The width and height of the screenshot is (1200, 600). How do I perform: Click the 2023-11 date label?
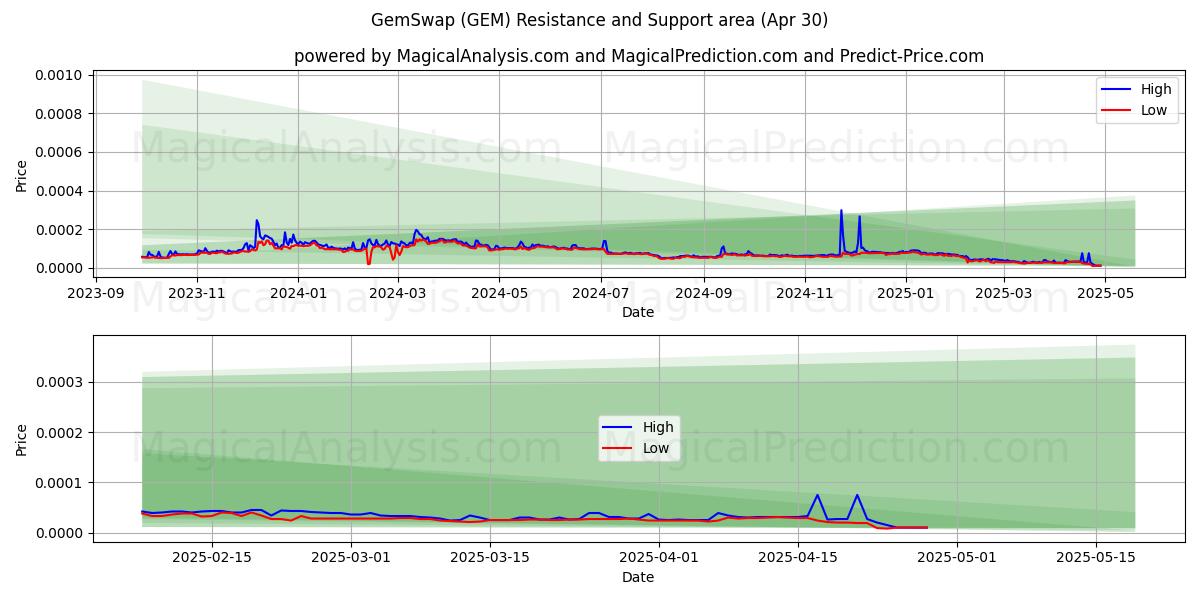(x=197, y=293)
